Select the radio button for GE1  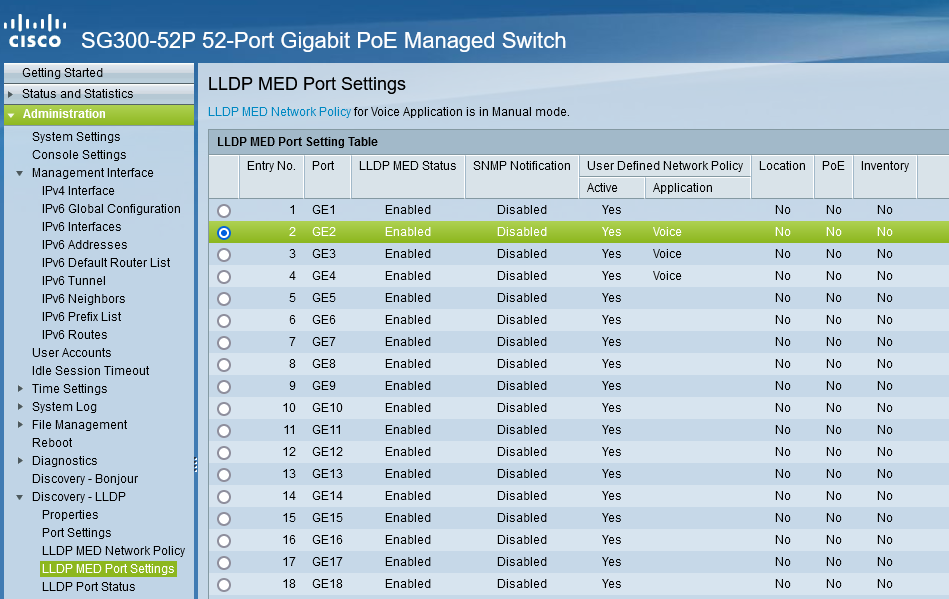(224, 211)
